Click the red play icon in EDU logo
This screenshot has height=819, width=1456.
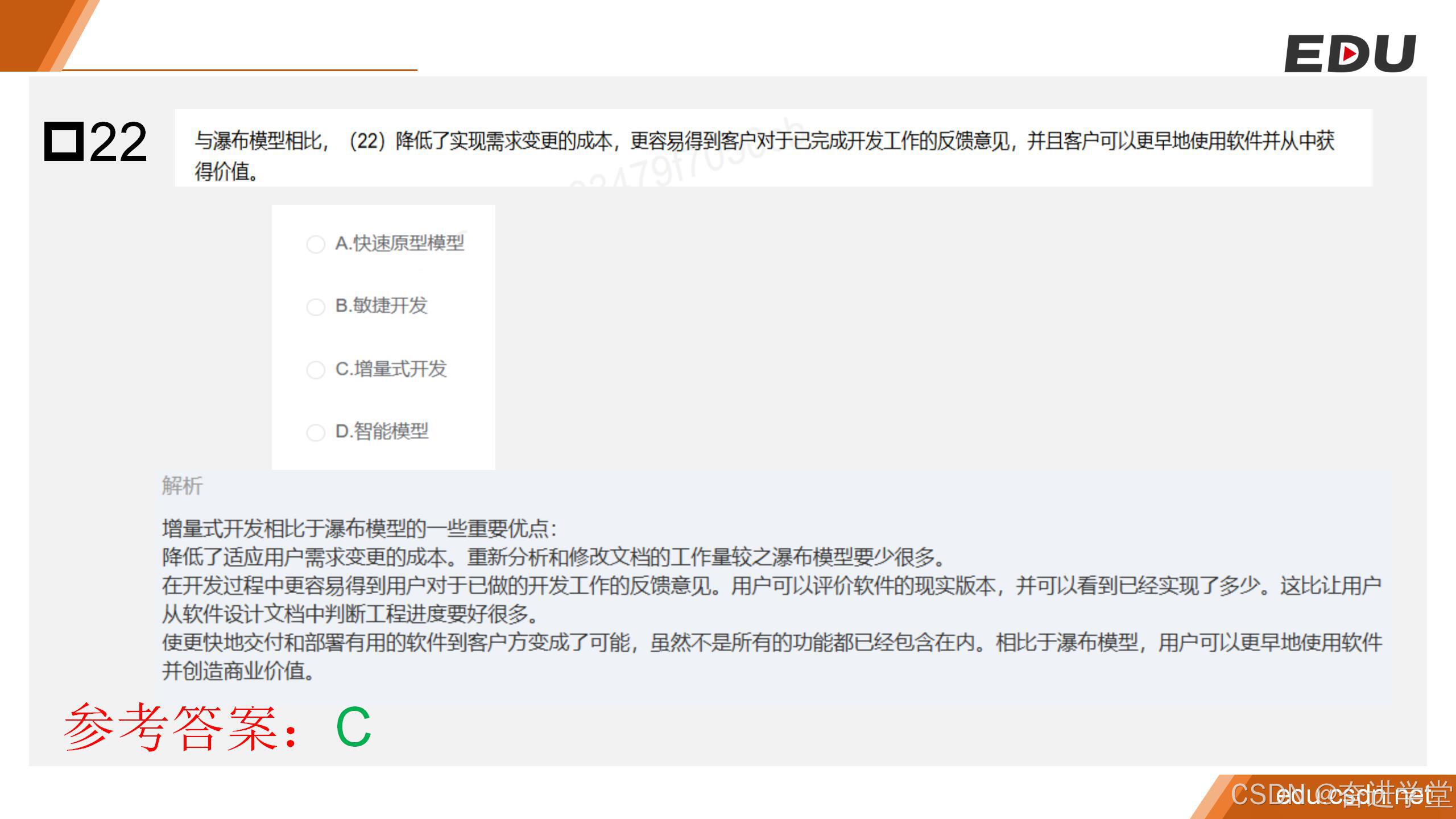[1350, 55]
